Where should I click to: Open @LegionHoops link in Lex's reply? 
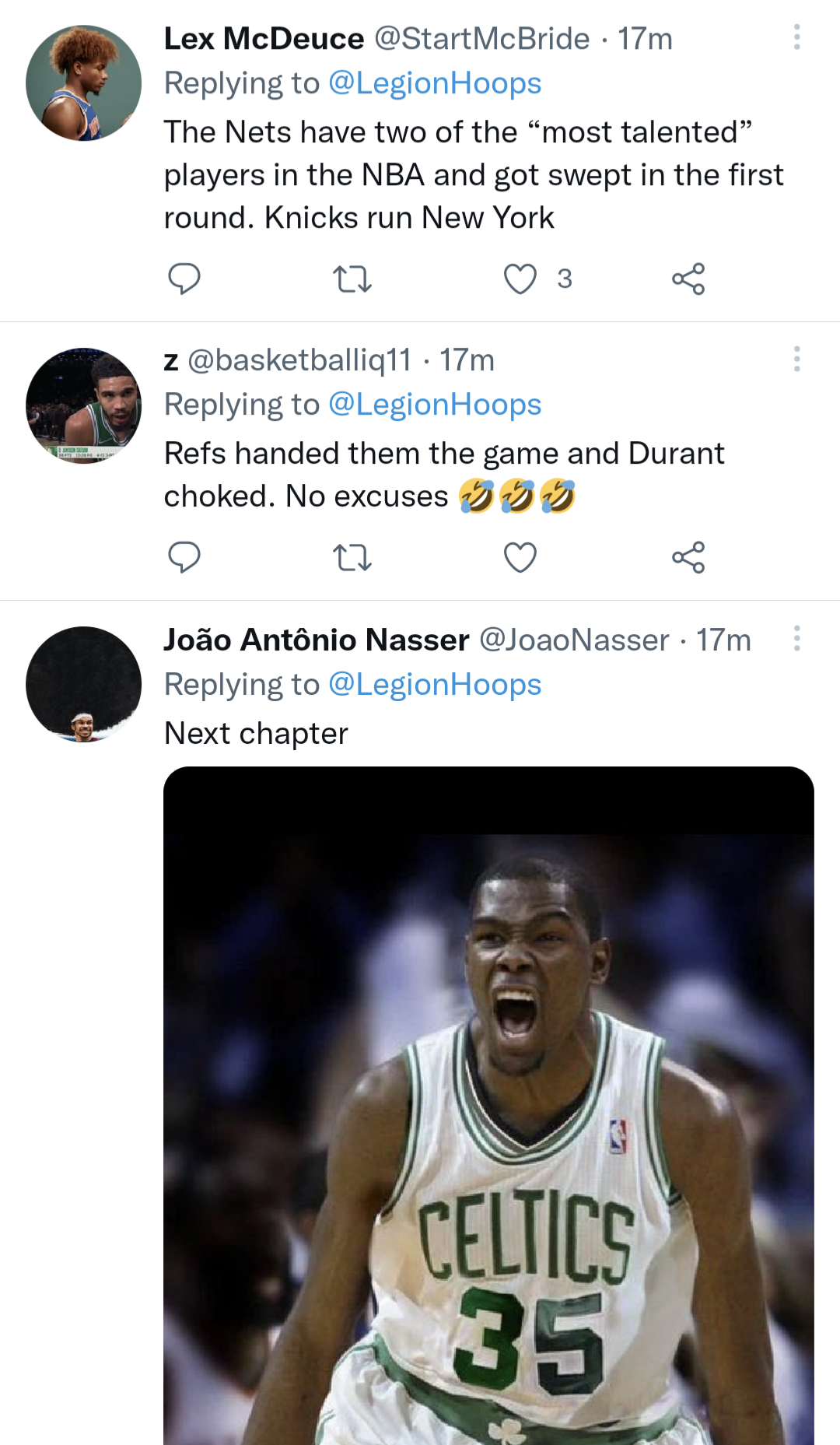coord(435,83)
